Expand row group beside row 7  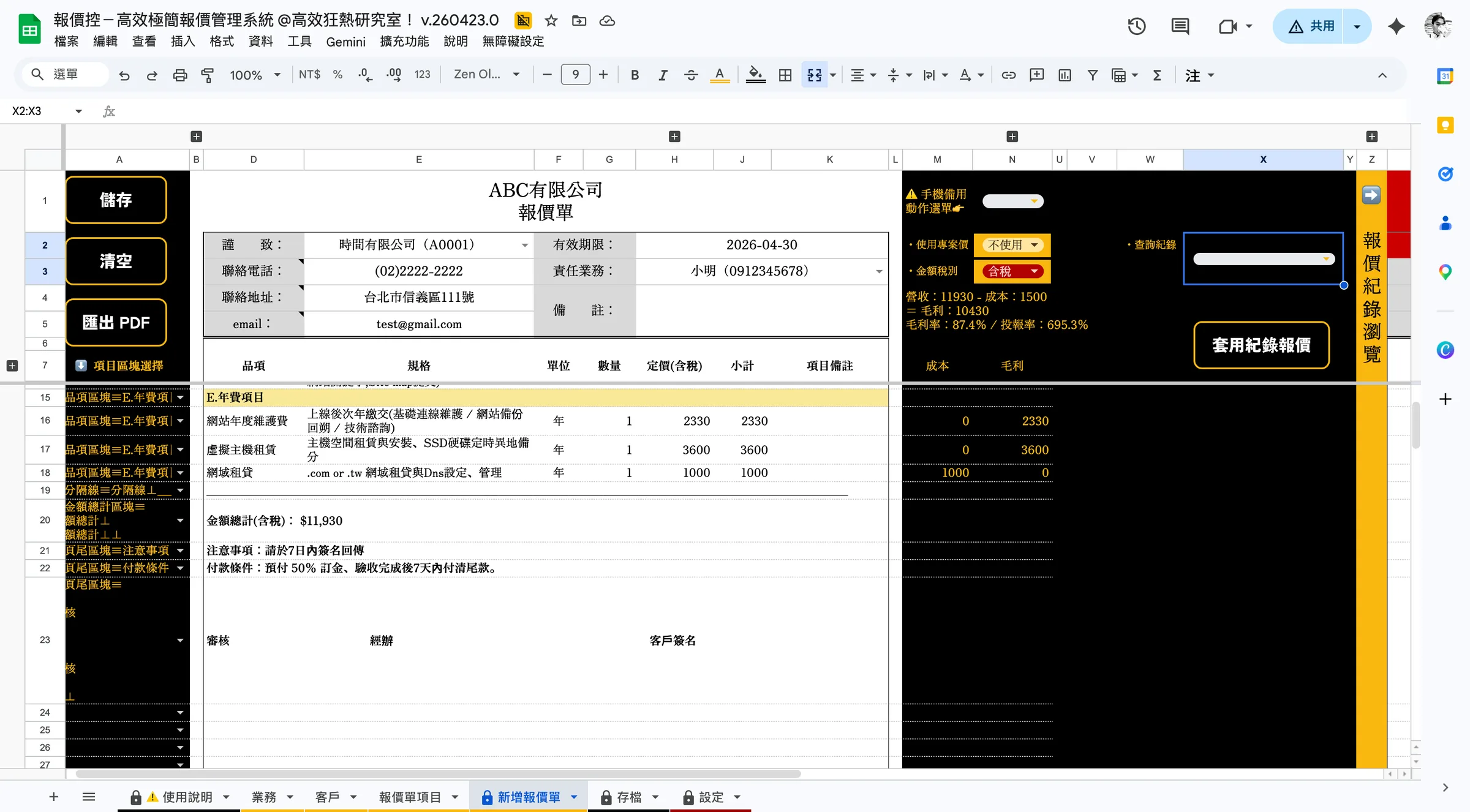(12, 366)
